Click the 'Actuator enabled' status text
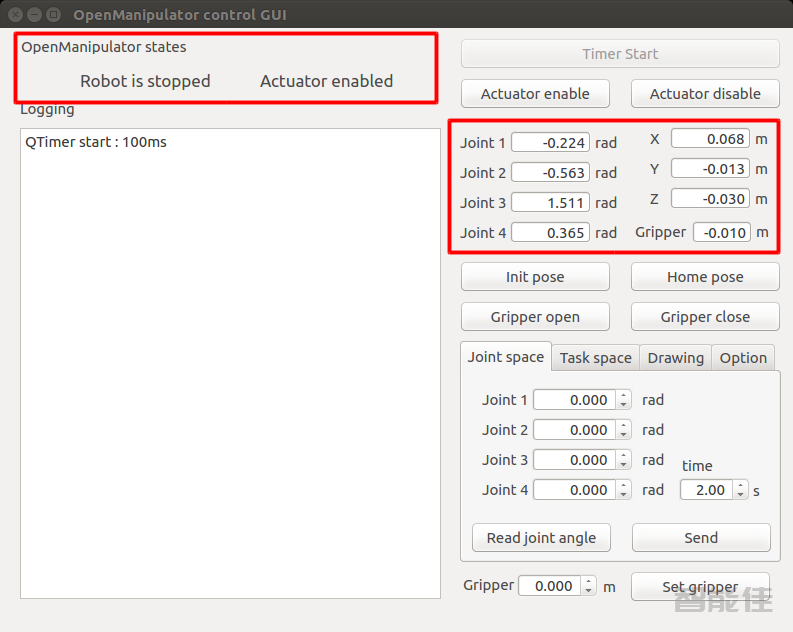This screenshot has height=632, width=793. click(x=326, y=81)
